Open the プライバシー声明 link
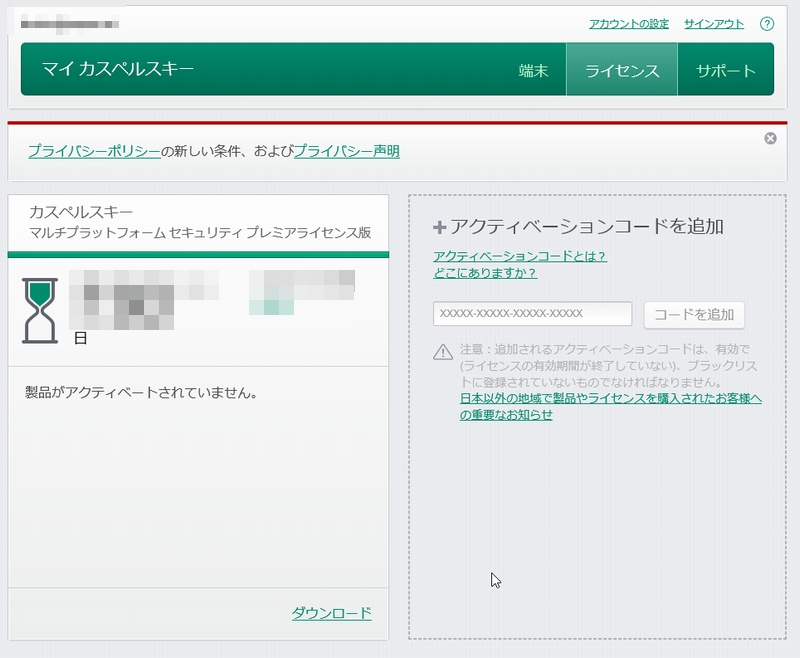 point(347,151)
